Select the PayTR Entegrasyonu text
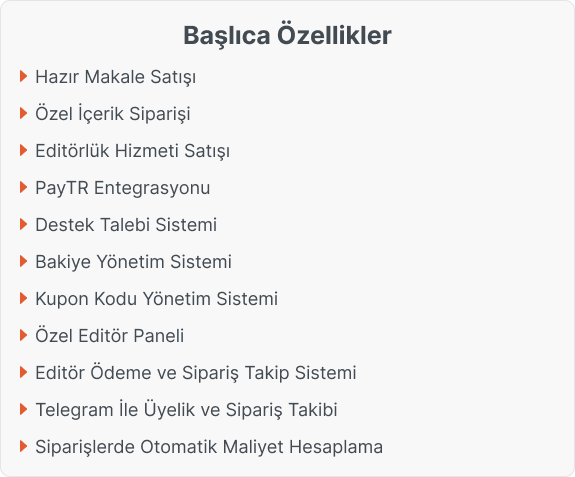 click(122, 188)
